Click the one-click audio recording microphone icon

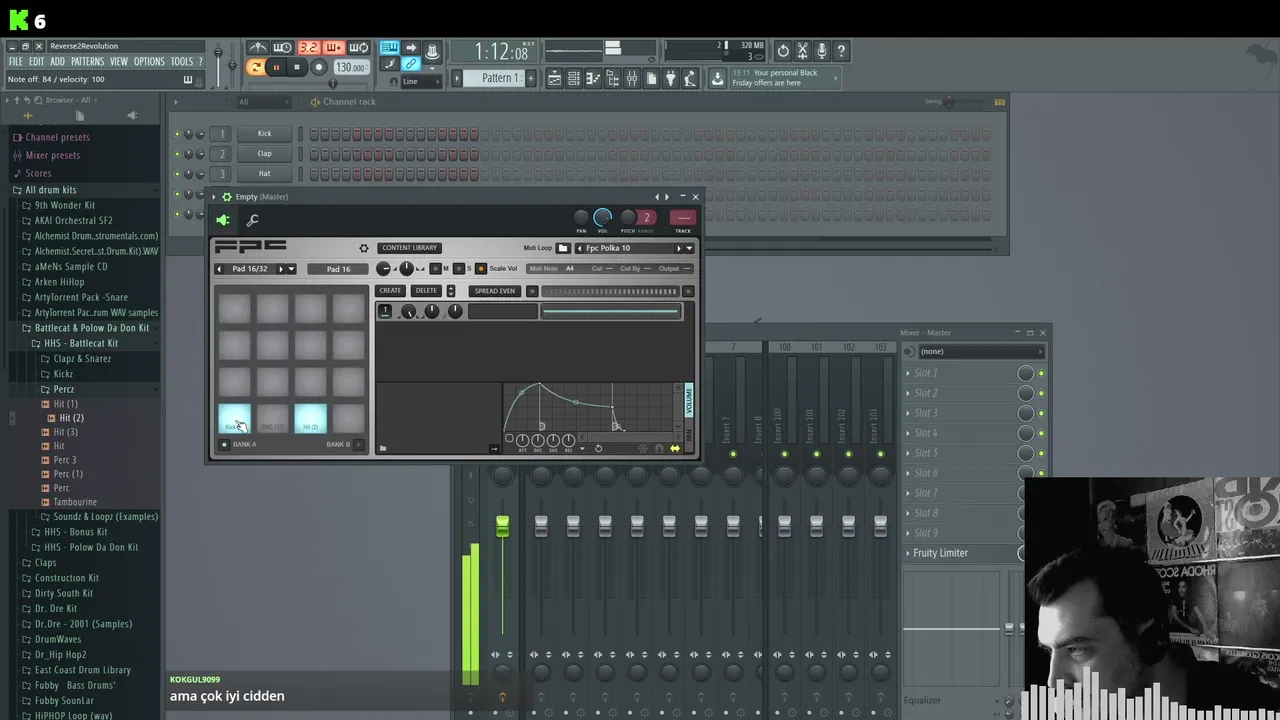click(822, 50)
